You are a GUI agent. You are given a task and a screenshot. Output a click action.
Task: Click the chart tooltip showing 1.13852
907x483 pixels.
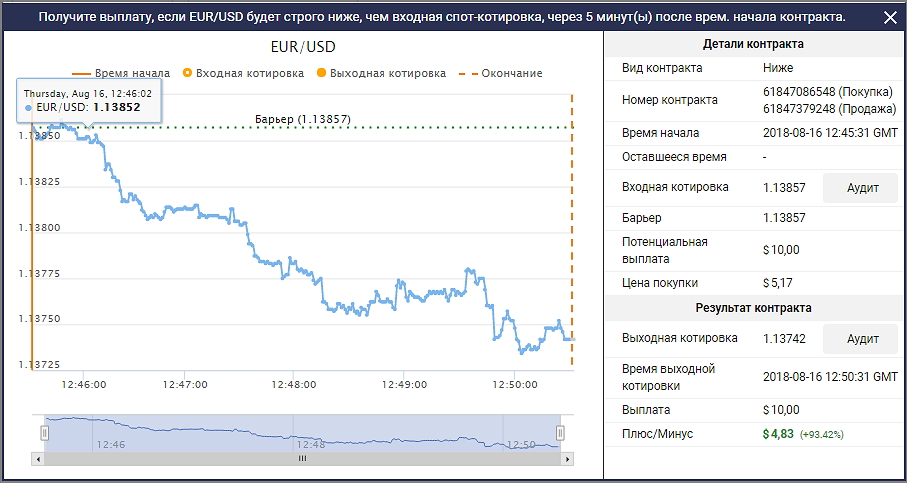(89, 100)
